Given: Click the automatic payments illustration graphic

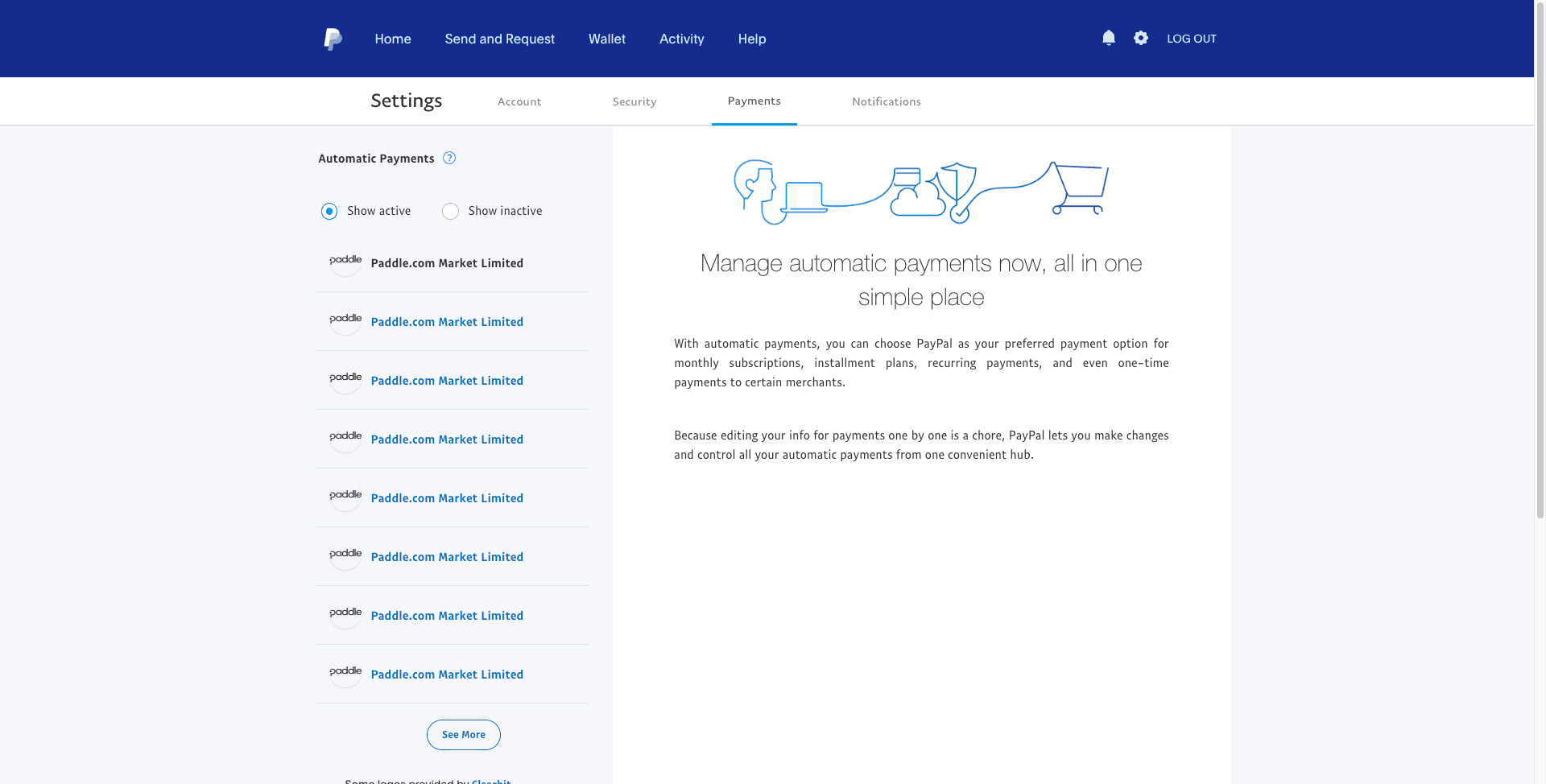Looking at the screenshot, I should 921,192.
